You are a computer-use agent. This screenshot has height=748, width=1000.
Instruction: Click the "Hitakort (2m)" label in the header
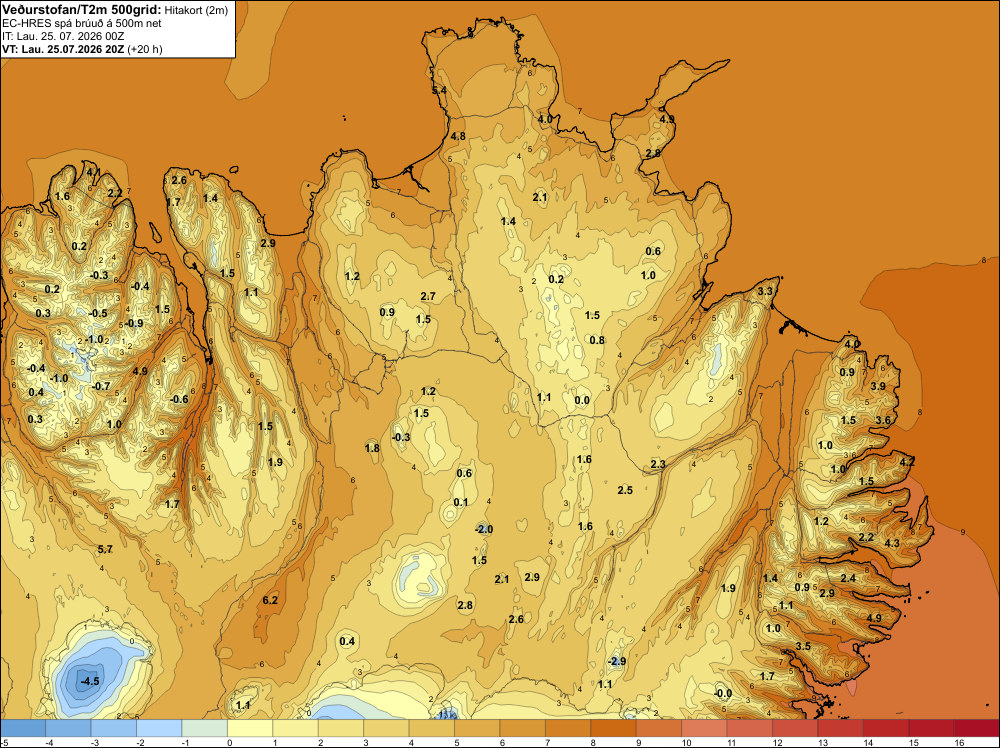[x=196, y=10]
